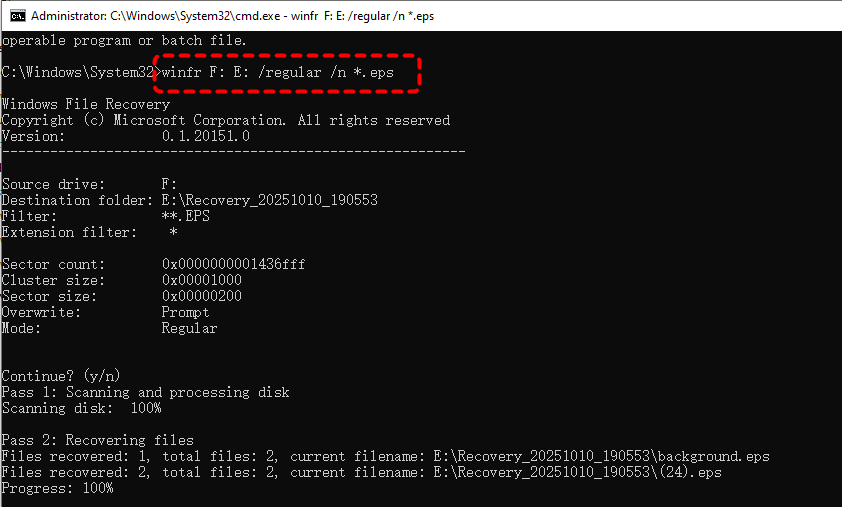Screen dimensions: 842x507
Task: Click the Overwrite Prompt value
Action: [x=185, y=312]
